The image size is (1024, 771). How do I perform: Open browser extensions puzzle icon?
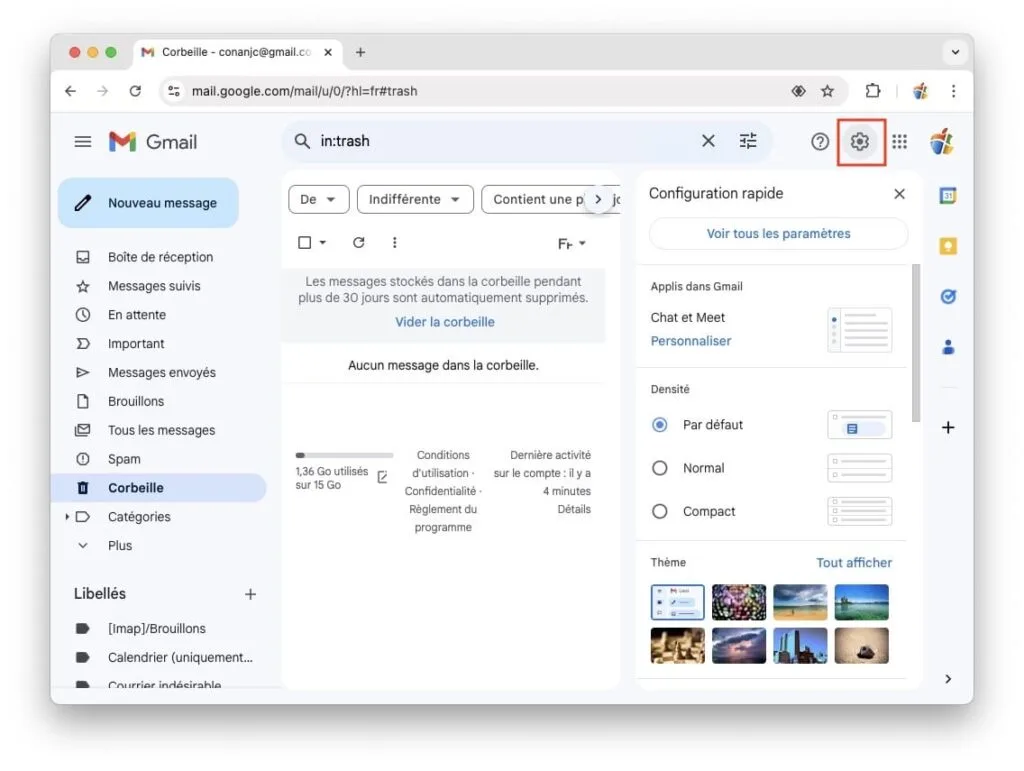tap(872, 91)
